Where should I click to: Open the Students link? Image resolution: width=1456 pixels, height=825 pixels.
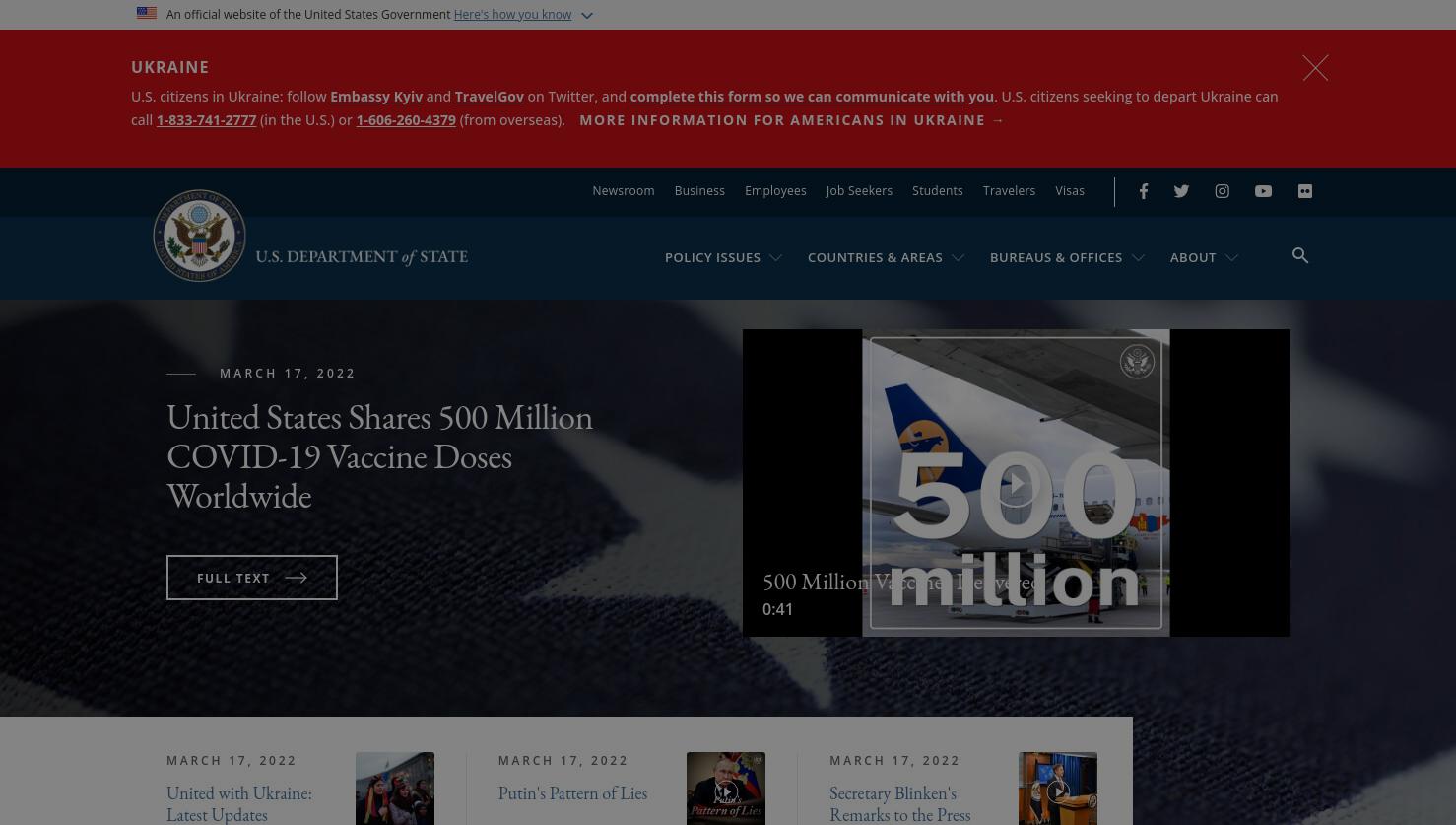937,191
